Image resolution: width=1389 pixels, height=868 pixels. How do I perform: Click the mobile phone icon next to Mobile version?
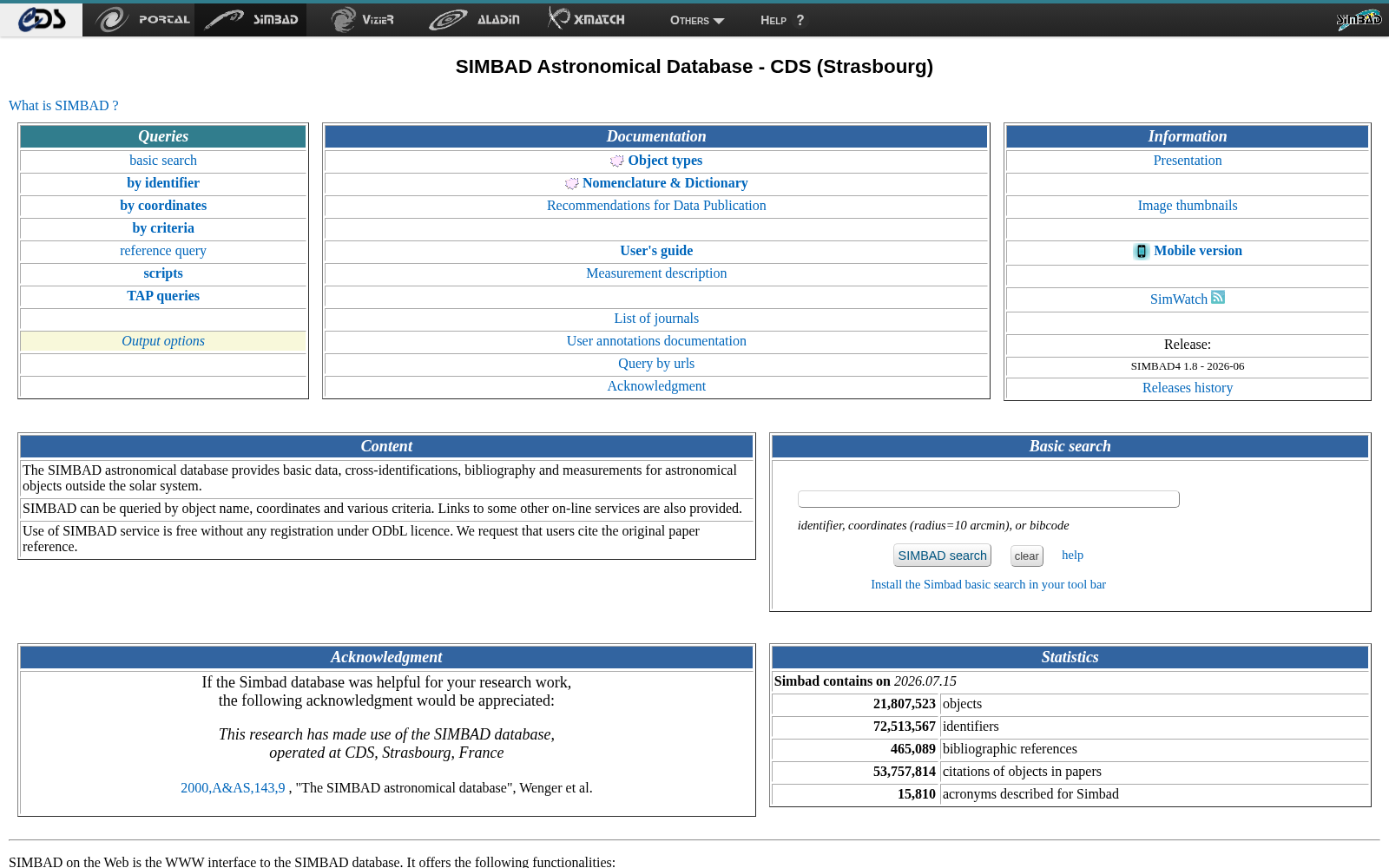pyautogui.click(x=1142, y=252)
